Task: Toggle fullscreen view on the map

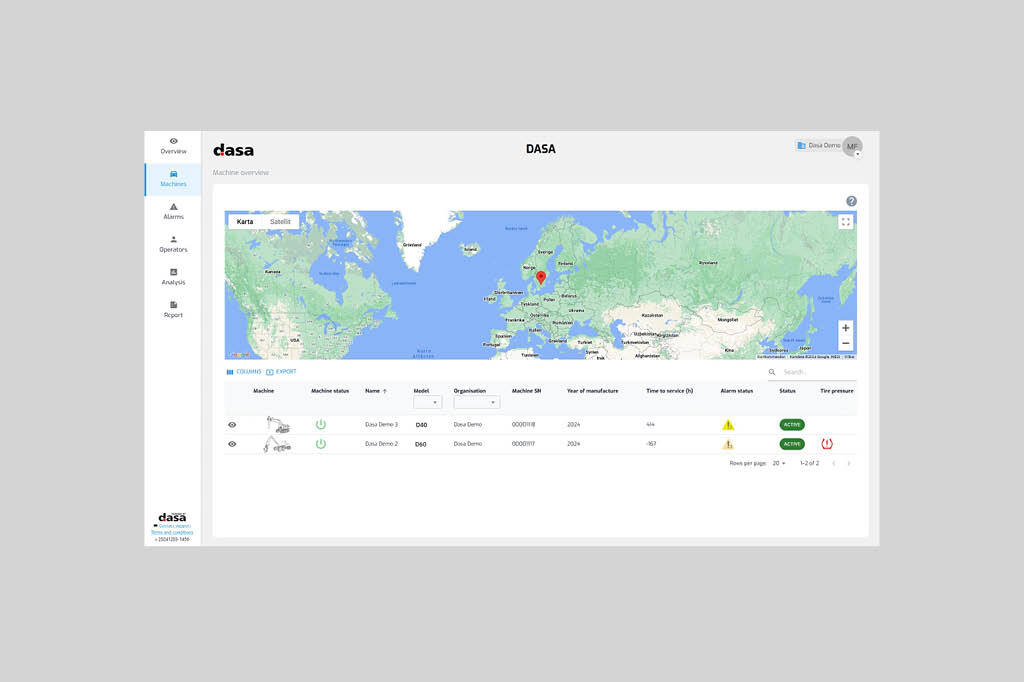Action: pos(845,222)
